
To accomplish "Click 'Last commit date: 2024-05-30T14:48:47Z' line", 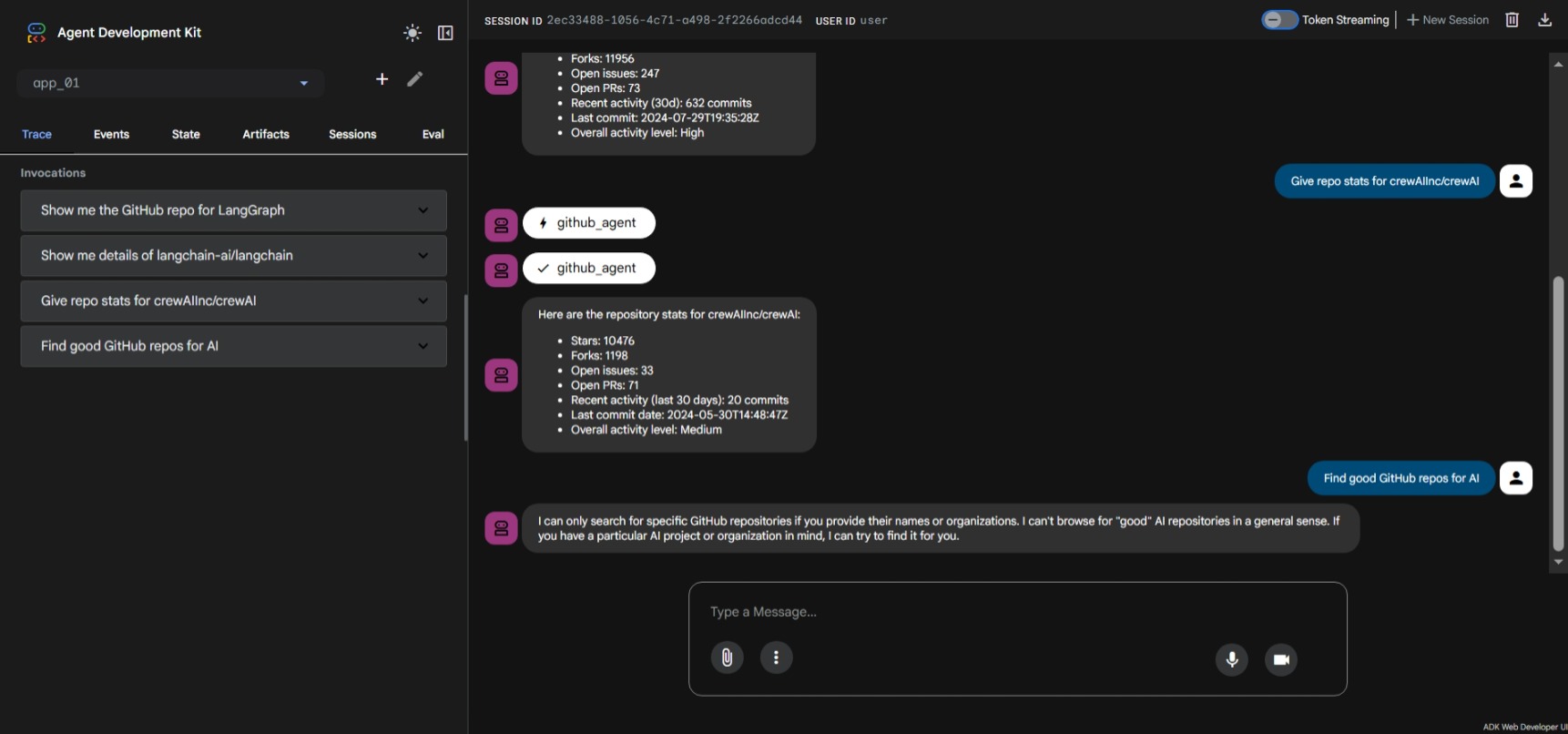I will [x=679, y=415].
